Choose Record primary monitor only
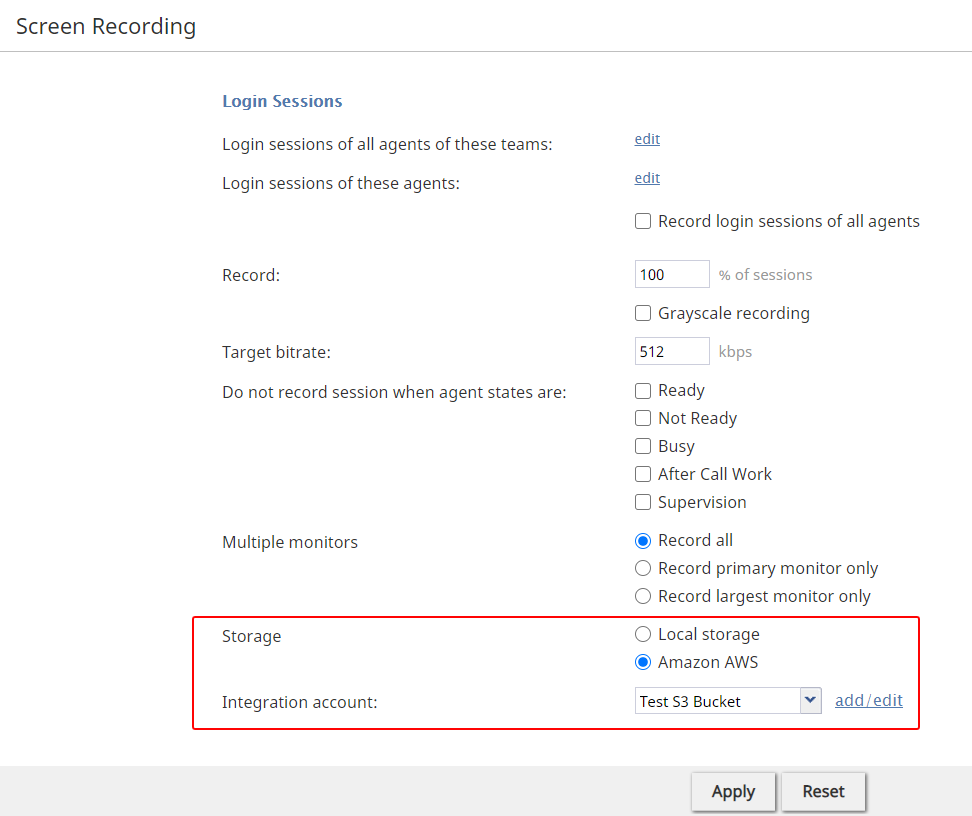972x816 pixels. 643,569
